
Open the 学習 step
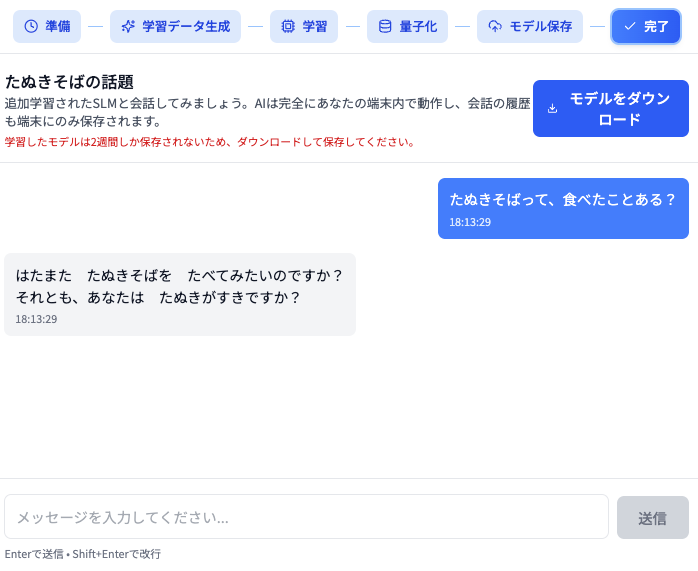click(304, 26)
